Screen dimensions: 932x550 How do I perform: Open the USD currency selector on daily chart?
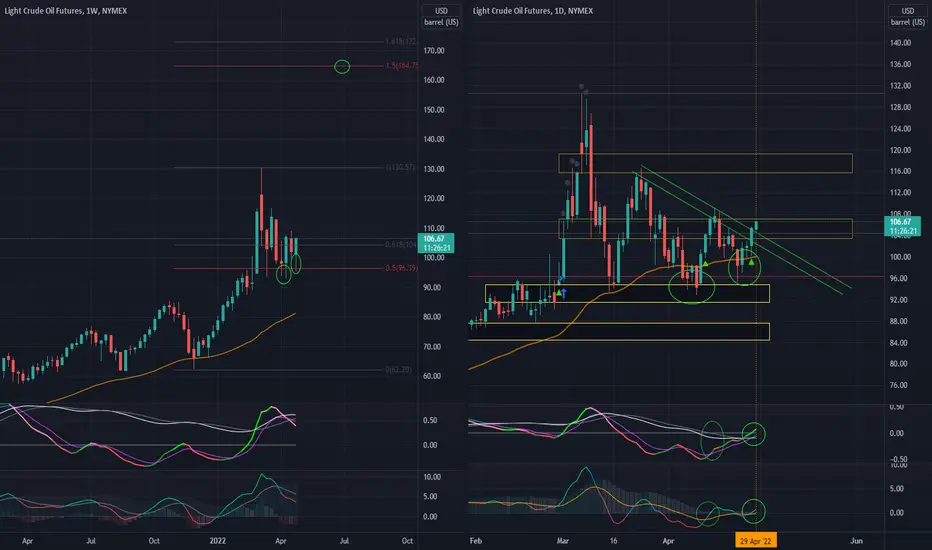pos(908,11)
